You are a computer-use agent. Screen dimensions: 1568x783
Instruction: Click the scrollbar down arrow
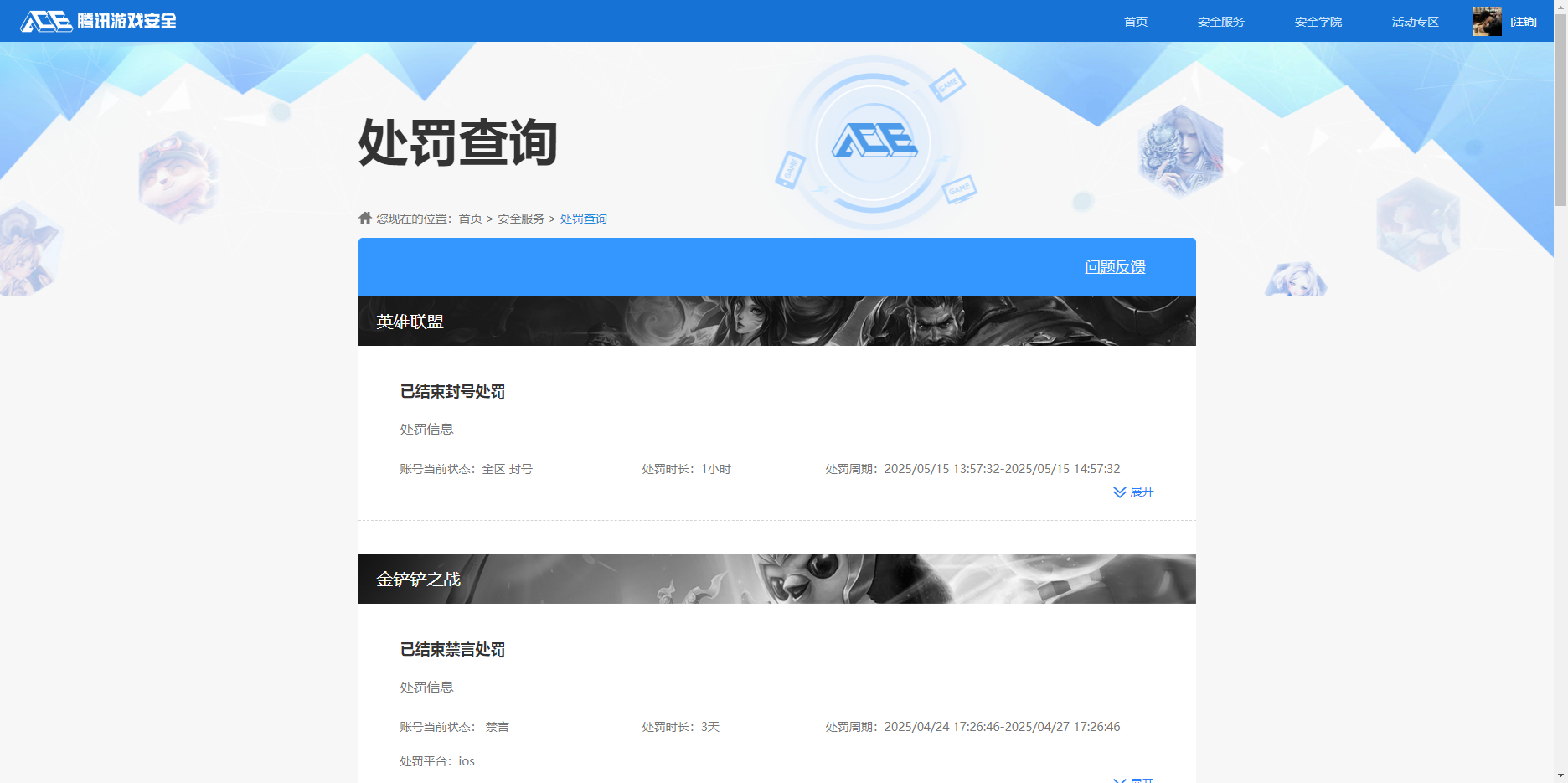point(1560,776)
